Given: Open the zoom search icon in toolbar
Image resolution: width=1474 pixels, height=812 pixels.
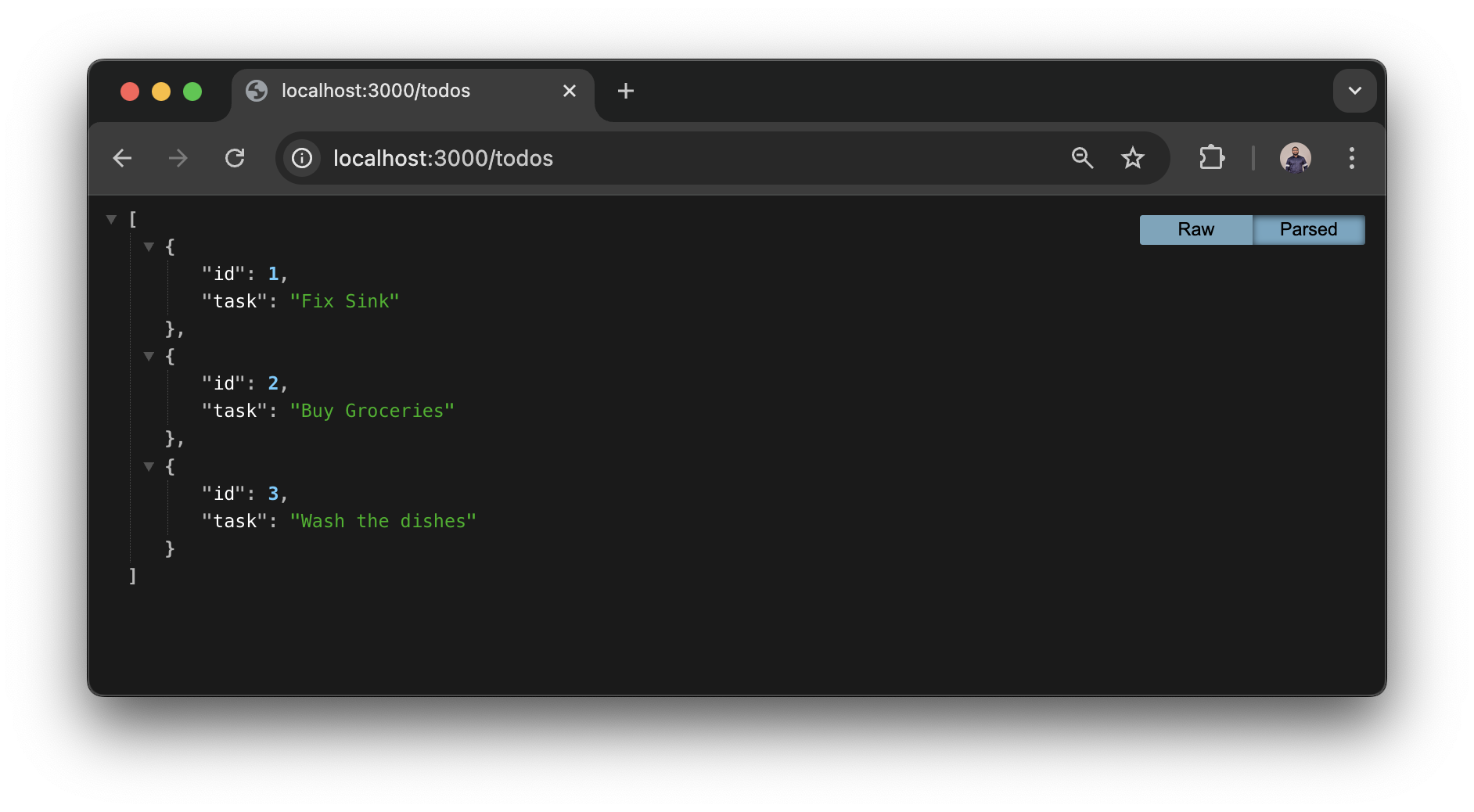Looking at the screenshot, I should (1082, 158).
